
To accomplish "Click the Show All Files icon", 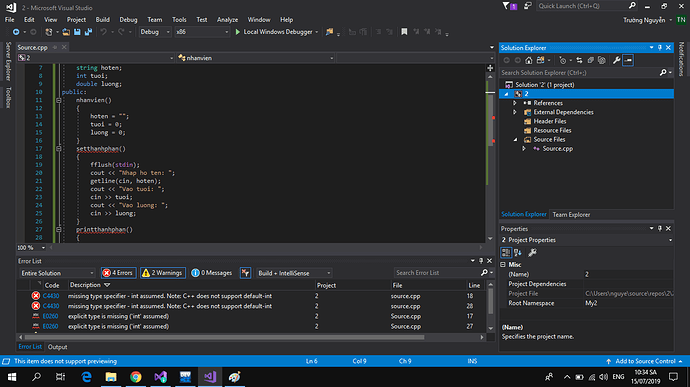I will pos(602,60).
